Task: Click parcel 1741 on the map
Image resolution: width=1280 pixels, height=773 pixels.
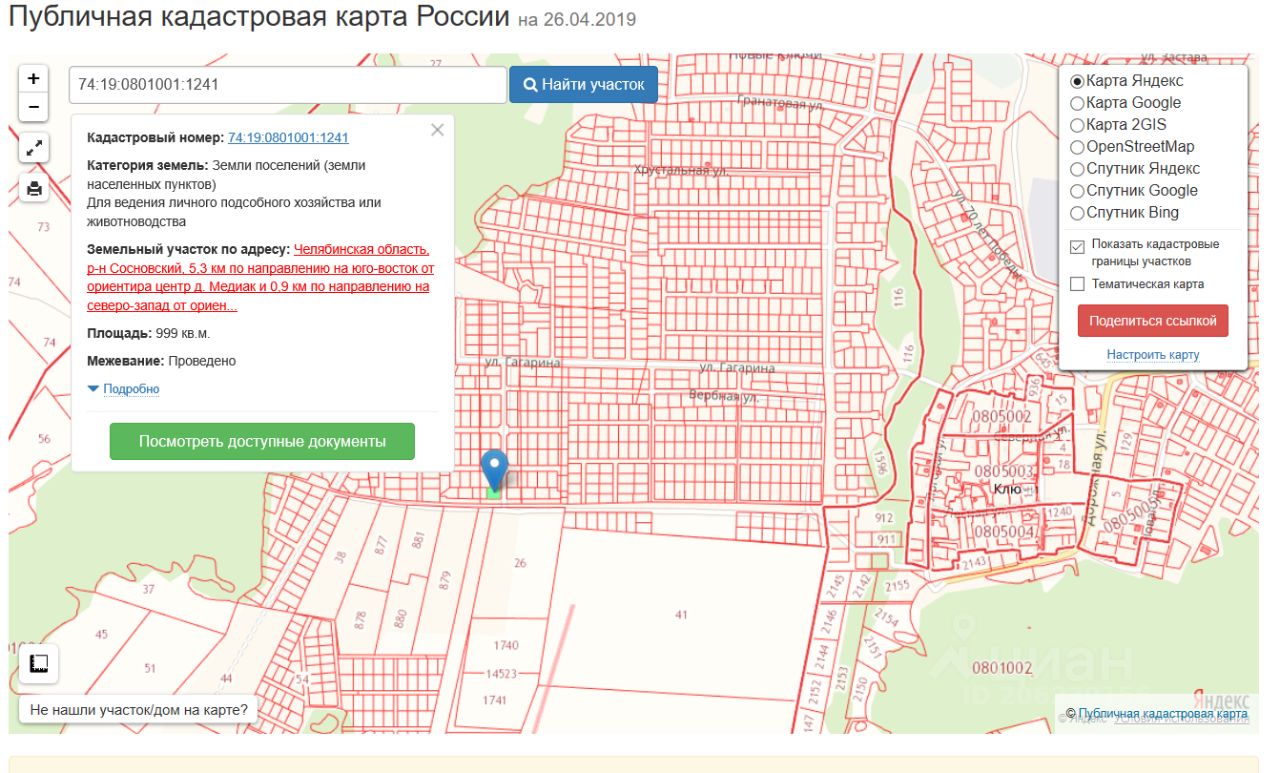Action: [495, 700]
